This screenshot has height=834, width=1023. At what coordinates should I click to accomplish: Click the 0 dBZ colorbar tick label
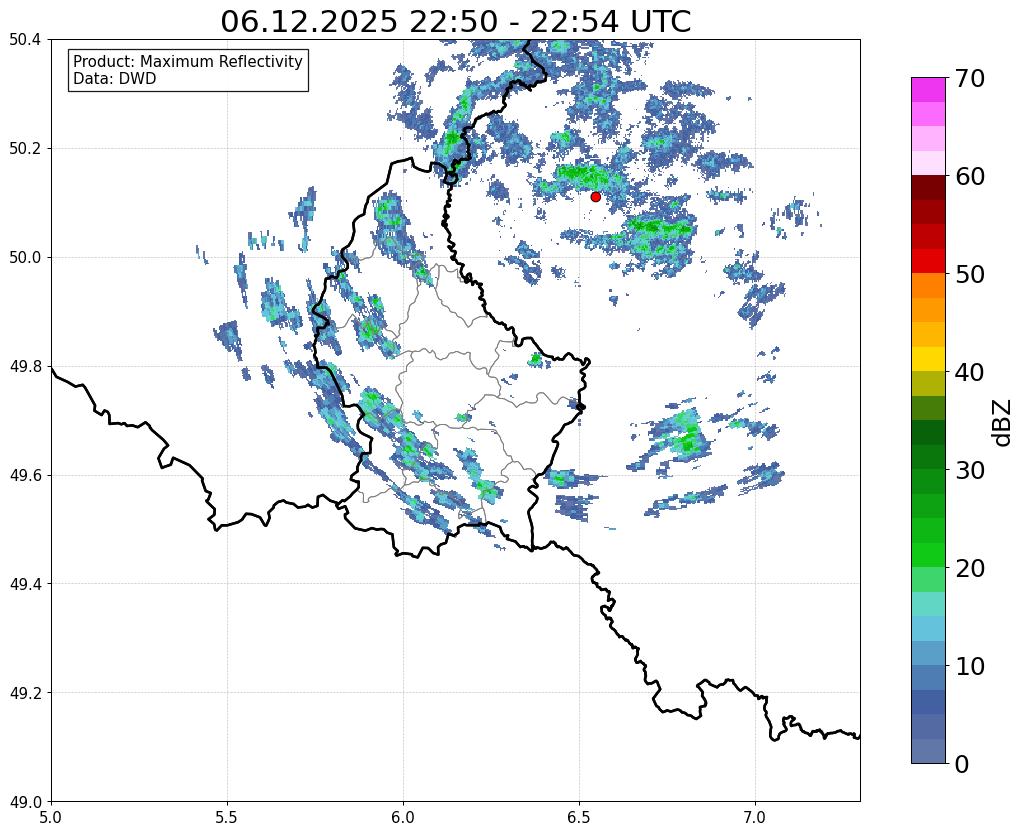pos(962,764)
